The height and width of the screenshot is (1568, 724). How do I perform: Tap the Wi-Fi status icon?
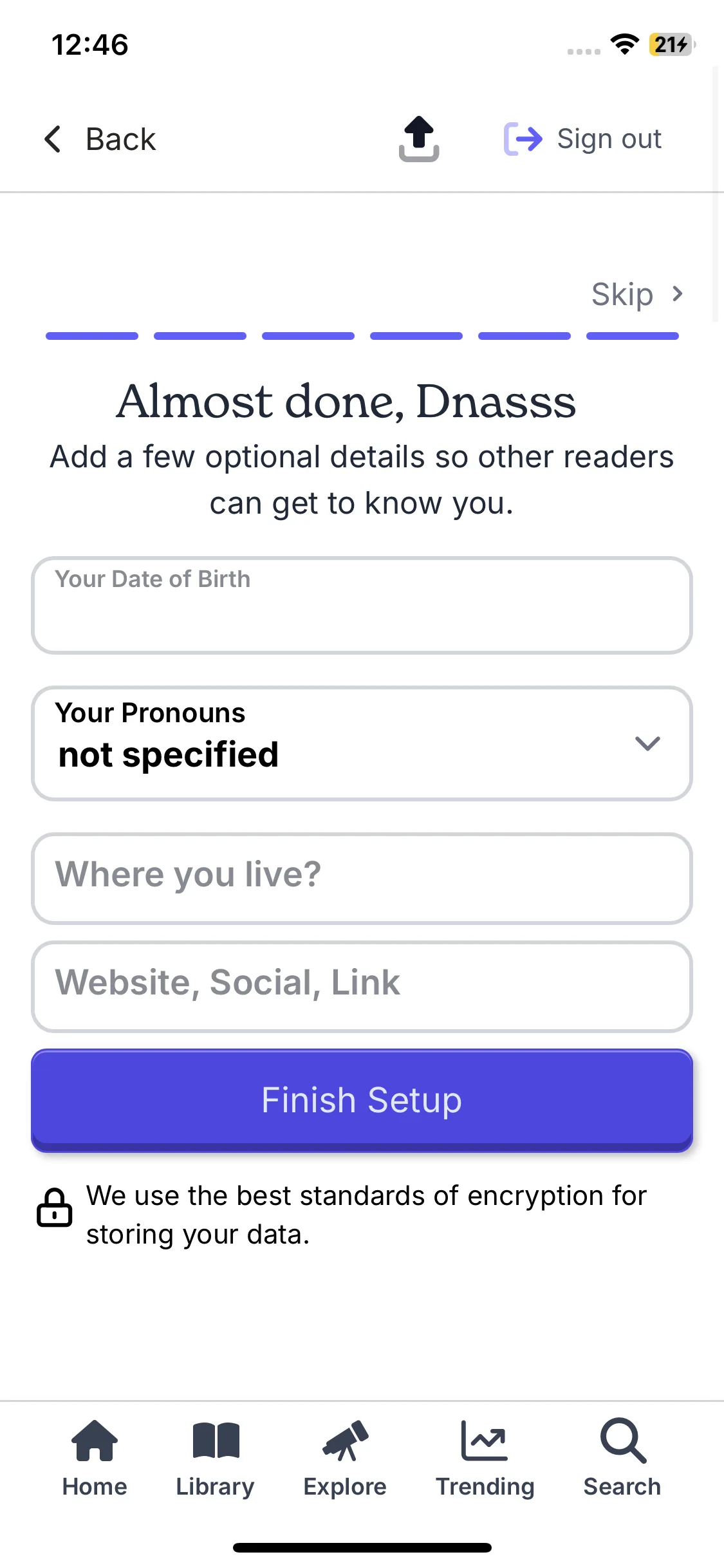coord(624,44)
